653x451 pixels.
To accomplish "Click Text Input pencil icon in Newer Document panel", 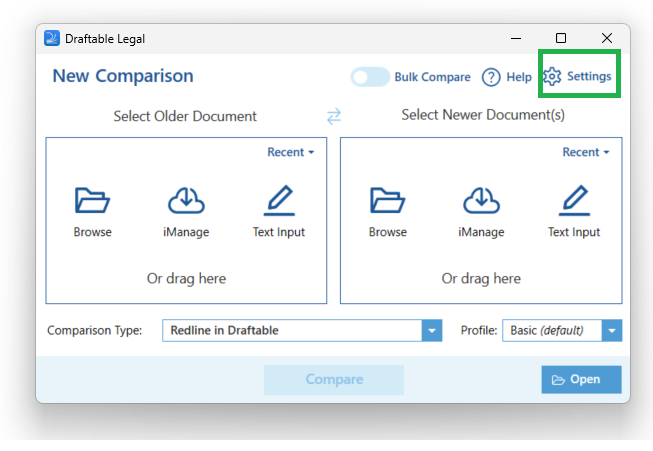I will coord(574,200).
